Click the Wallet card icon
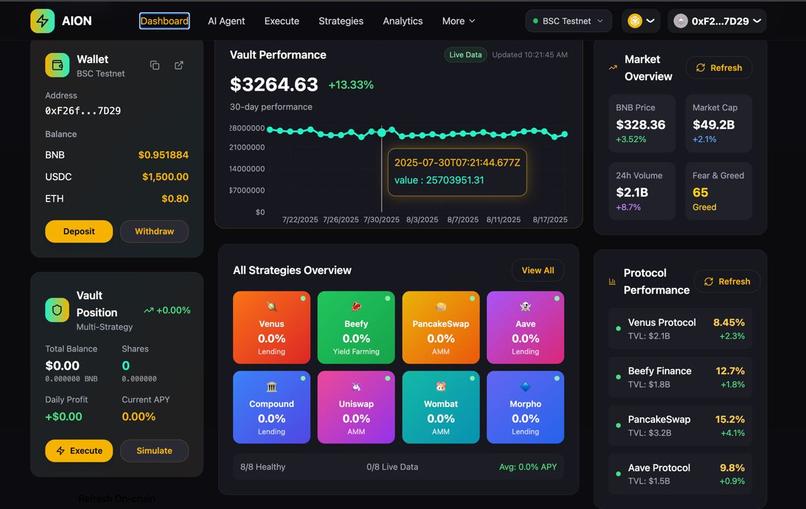The image size is (806, 509). (x=57, y=65)
